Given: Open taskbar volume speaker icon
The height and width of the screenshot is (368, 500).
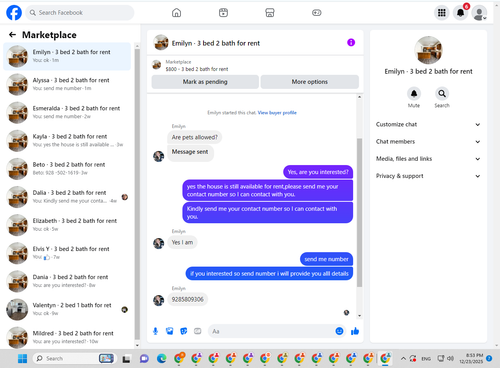Looking at the screenshot, I should click(x=450, y=358).
